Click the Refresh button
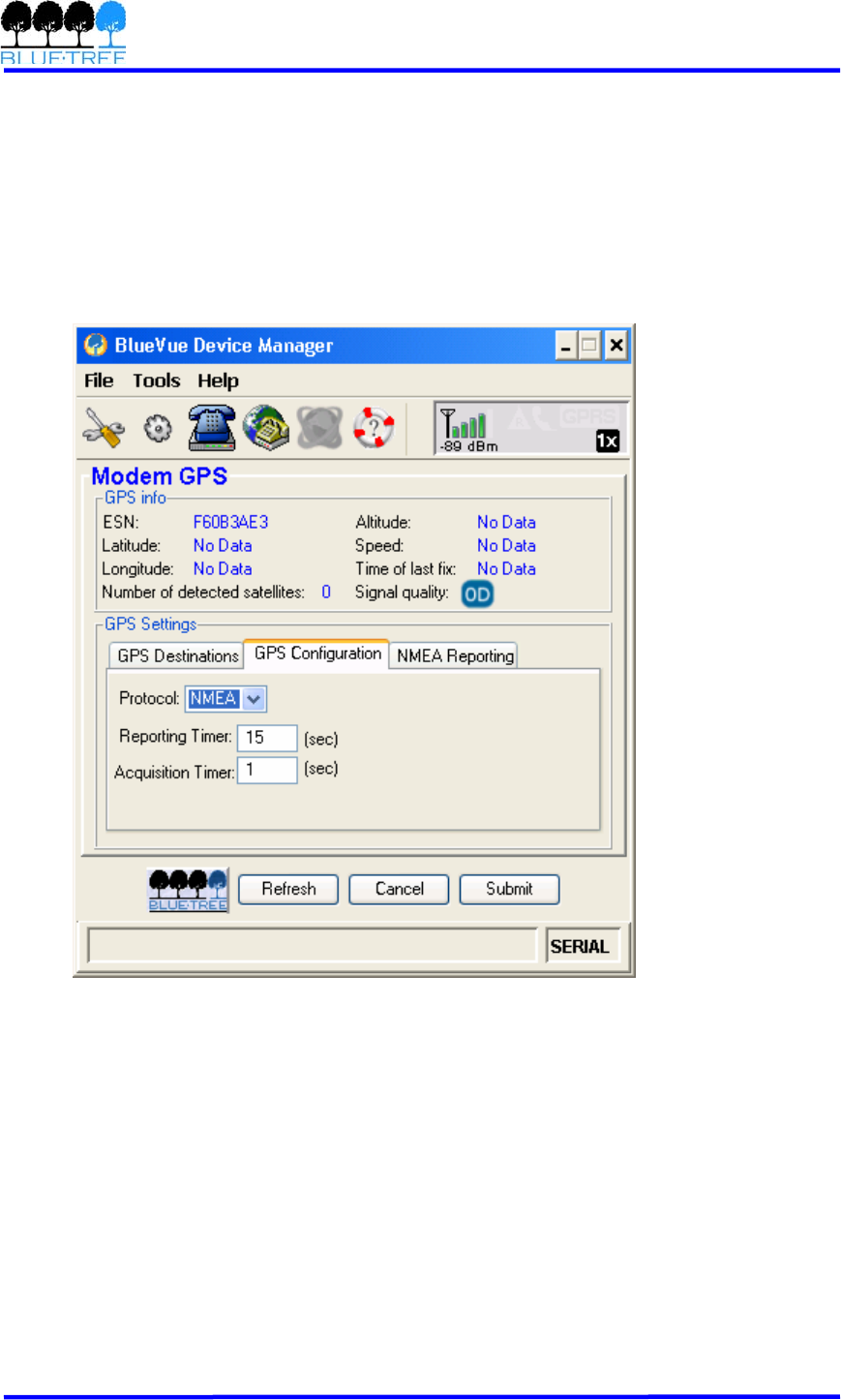Viewport: 841px width, 1400px height. tap(288, 889)
